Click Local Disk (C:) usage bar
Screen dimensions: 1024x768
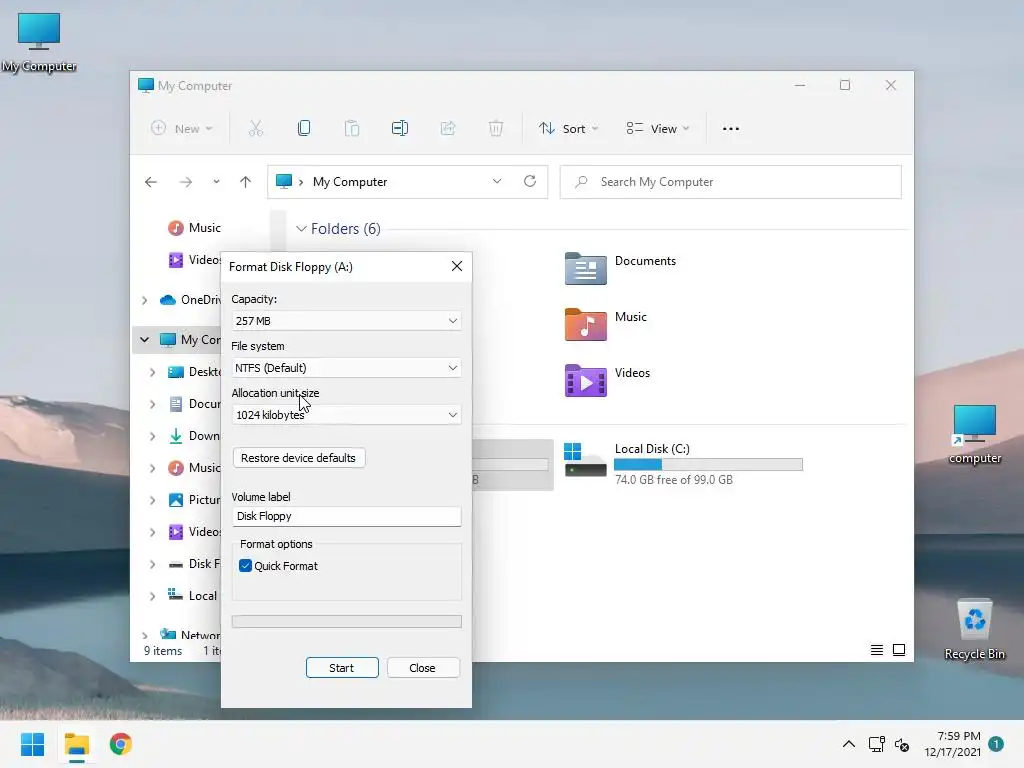click(708, 464)
